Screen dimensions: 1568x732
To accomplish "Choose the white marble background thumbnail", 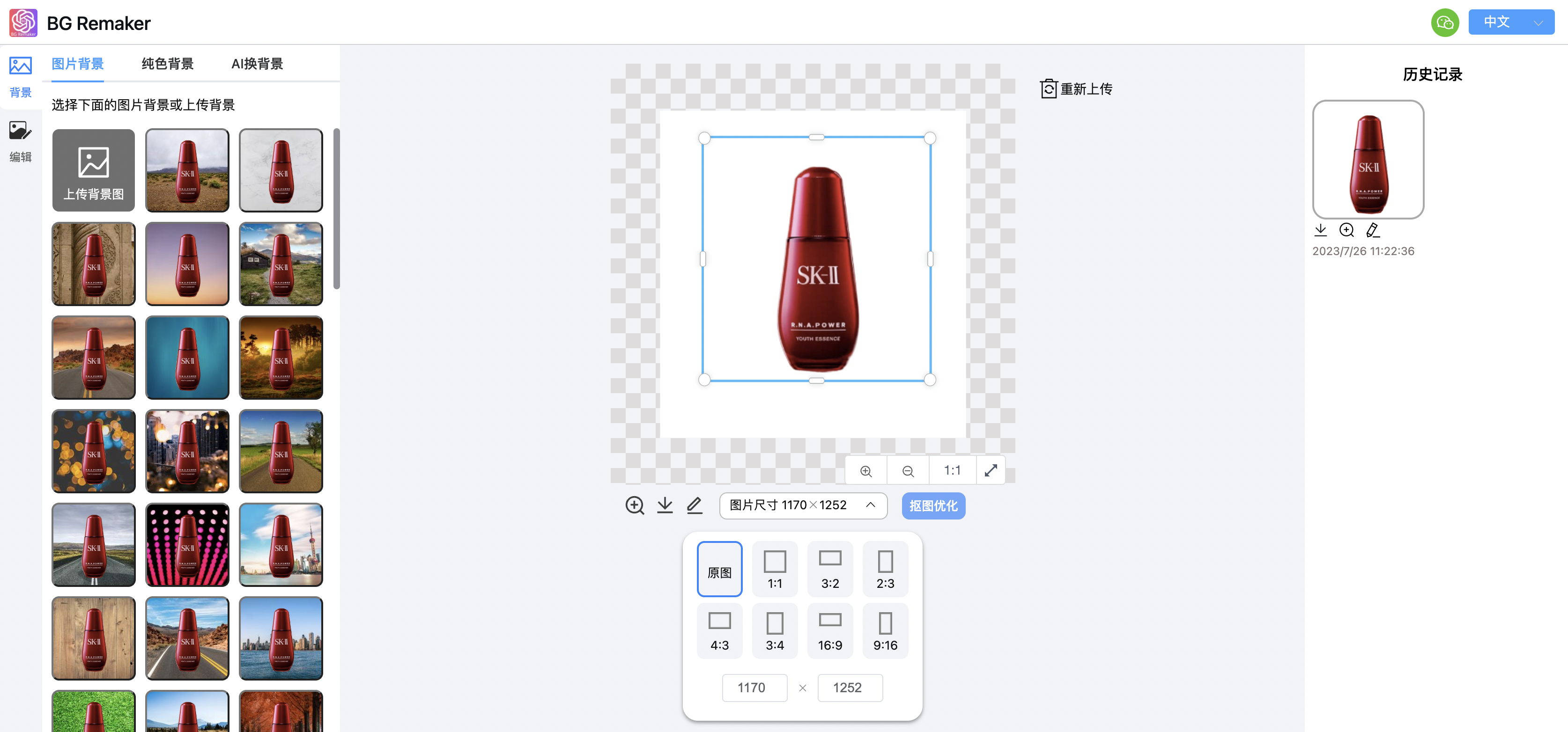I will [281, 170].
